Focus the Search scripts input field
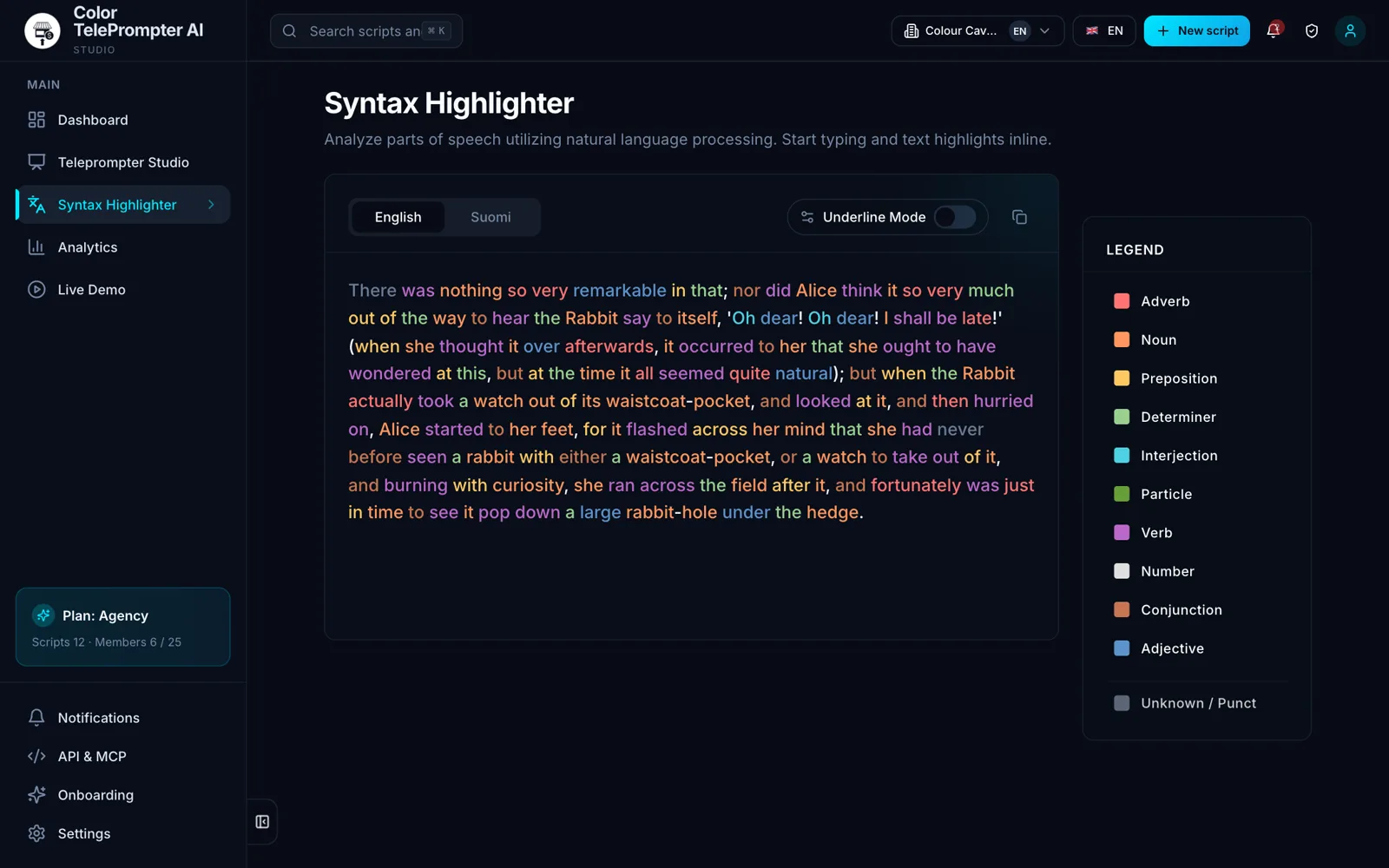 click(365, 31)
